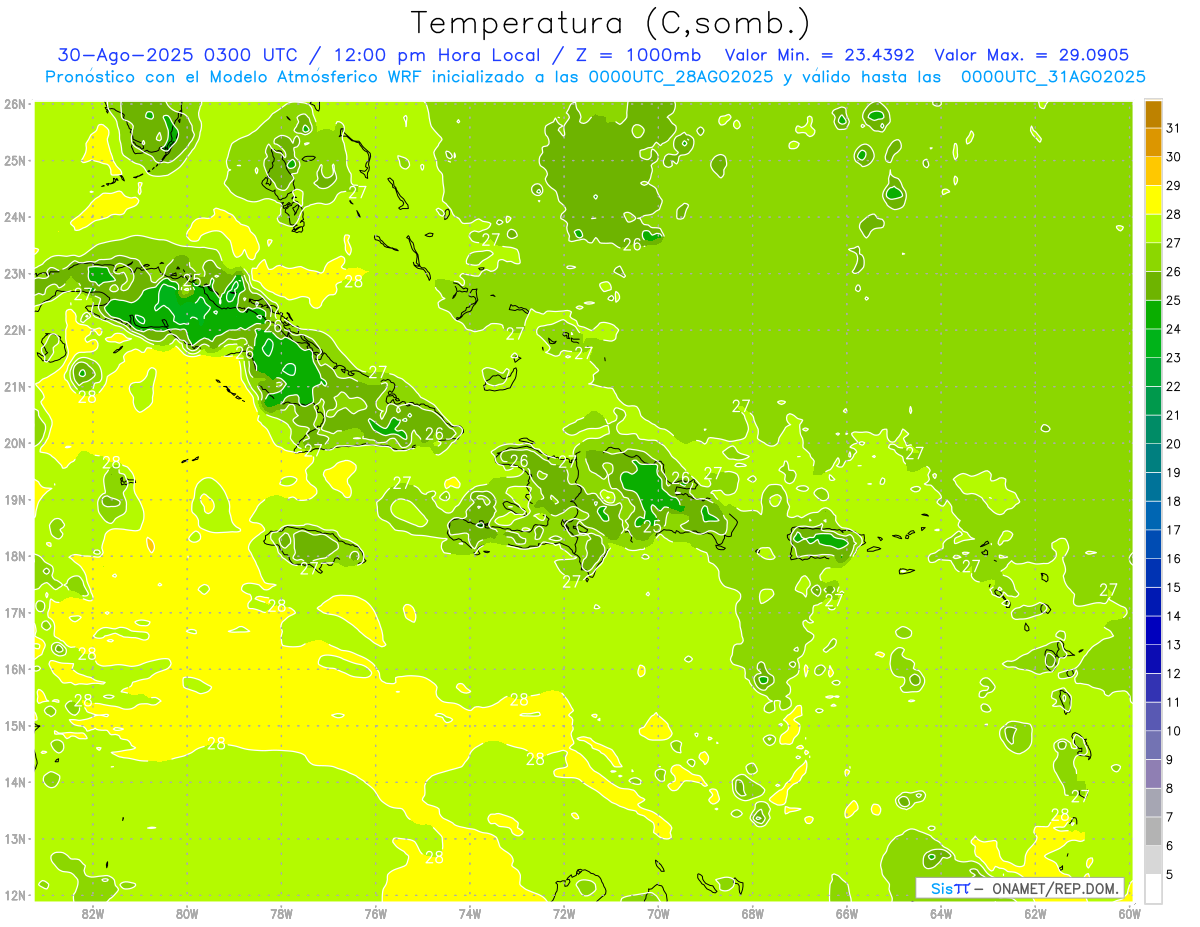Click the yellow 28–29 color bar segment
Image resolution: width=1200 pixels, height=927 pixels.
(x=1153, y=199)
